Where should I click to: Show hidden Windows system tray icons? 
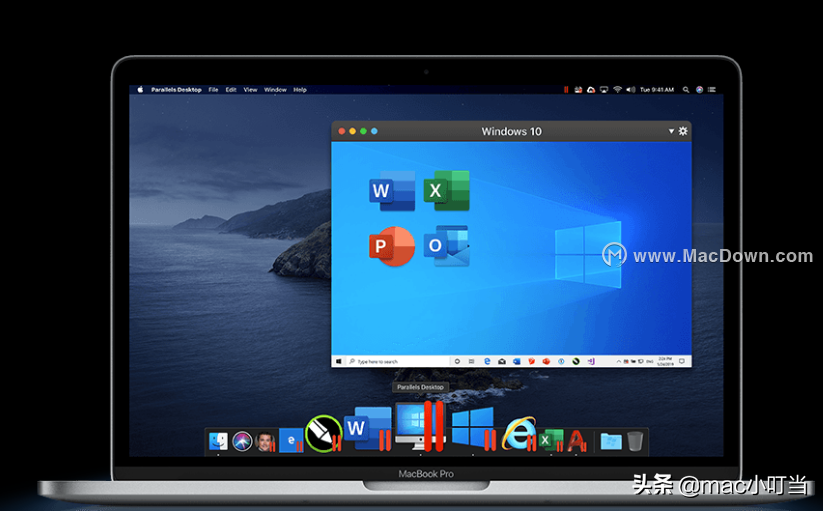coord(618,361)
